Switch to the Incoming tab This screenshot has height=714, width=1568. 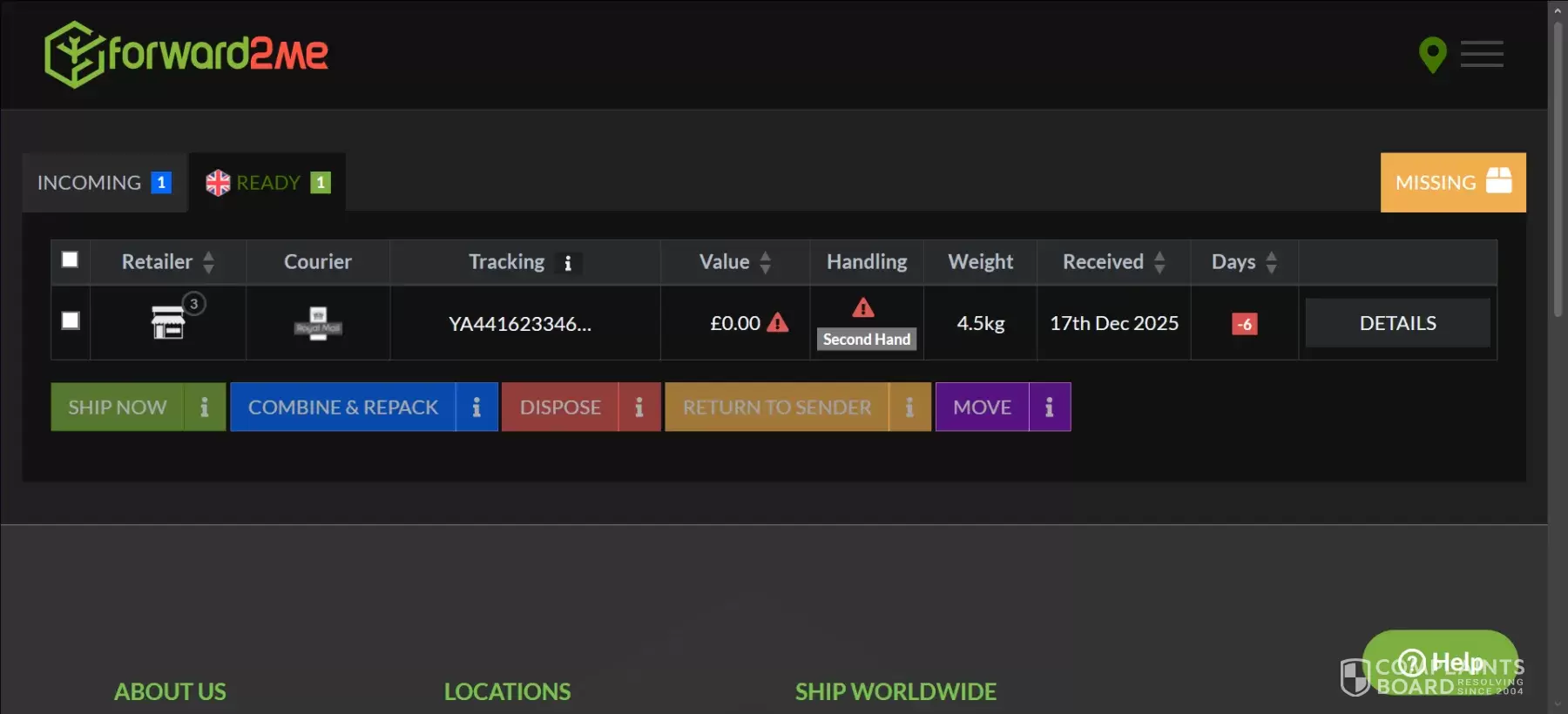pos(104,183)
